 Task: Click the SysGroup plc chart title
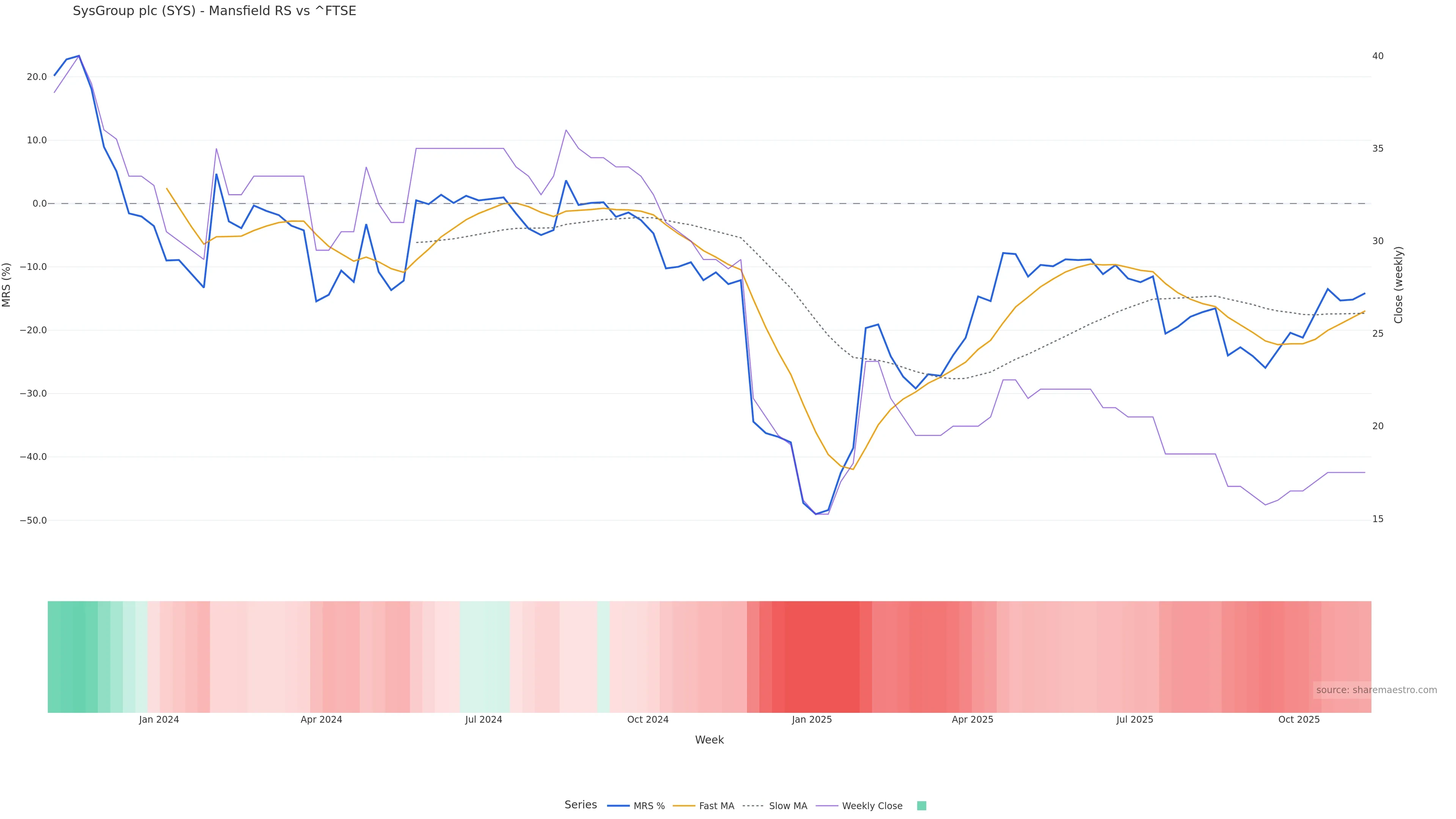click(214, 11)
